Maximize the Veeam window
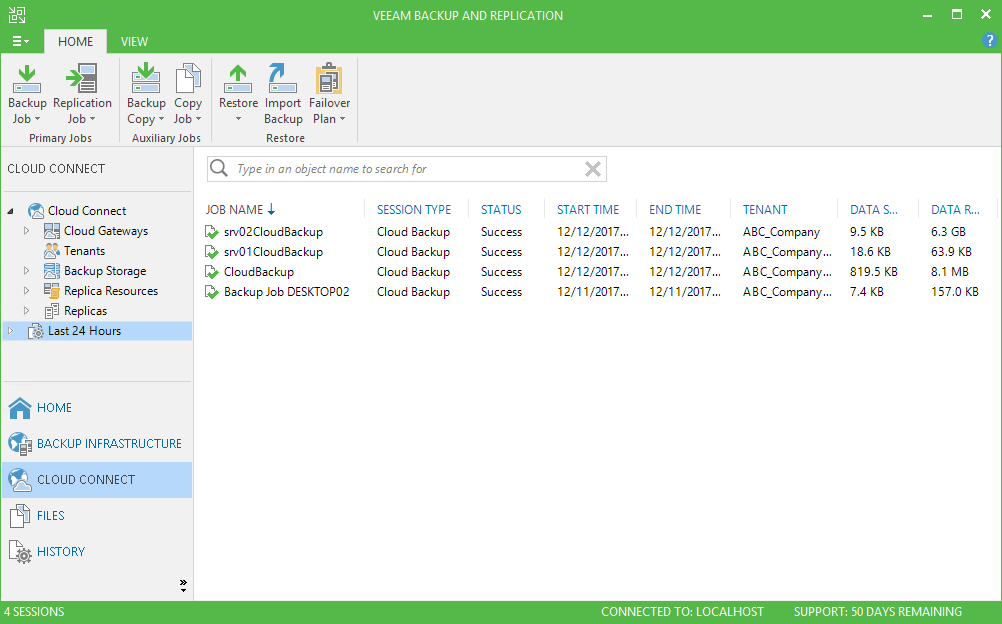 tap(957, 15)
